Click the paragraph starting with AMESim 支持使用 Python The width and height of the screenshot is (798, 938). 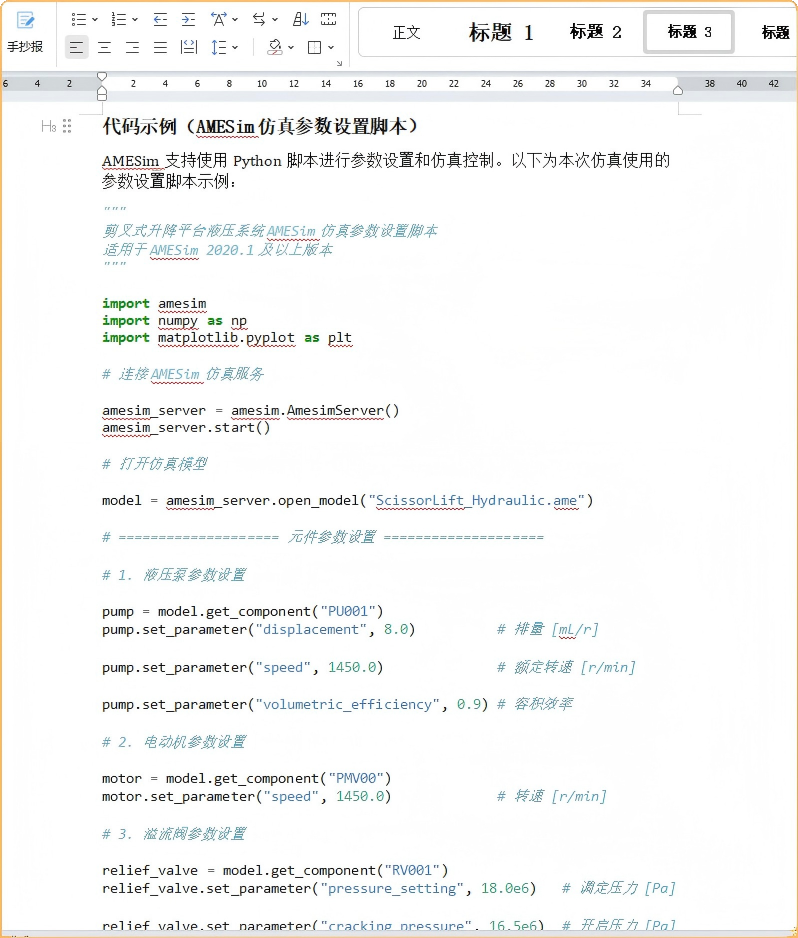[386, 170]
